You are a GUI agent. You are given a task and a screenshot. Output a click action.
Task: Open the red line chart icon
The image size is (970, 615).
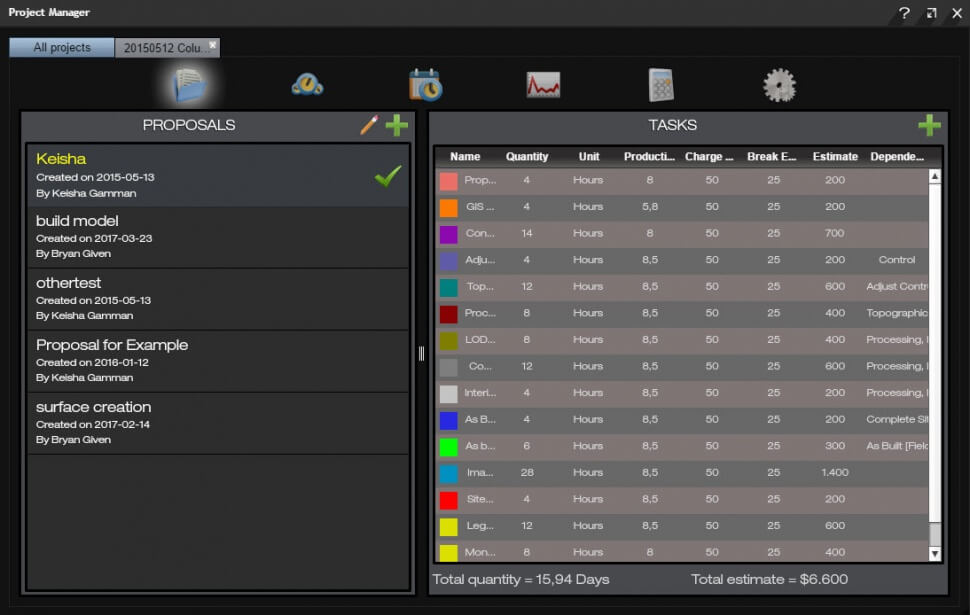point(543,85)
